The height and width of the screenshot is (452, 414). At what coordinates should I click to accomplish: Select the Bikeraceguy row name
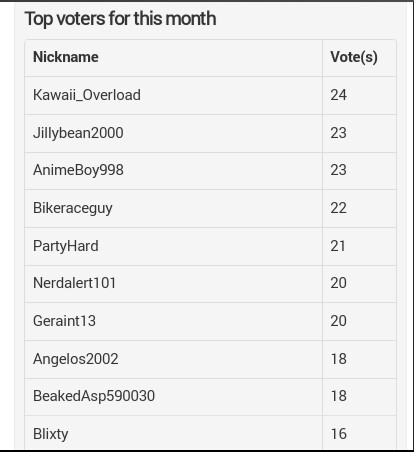tap(73, 208)
